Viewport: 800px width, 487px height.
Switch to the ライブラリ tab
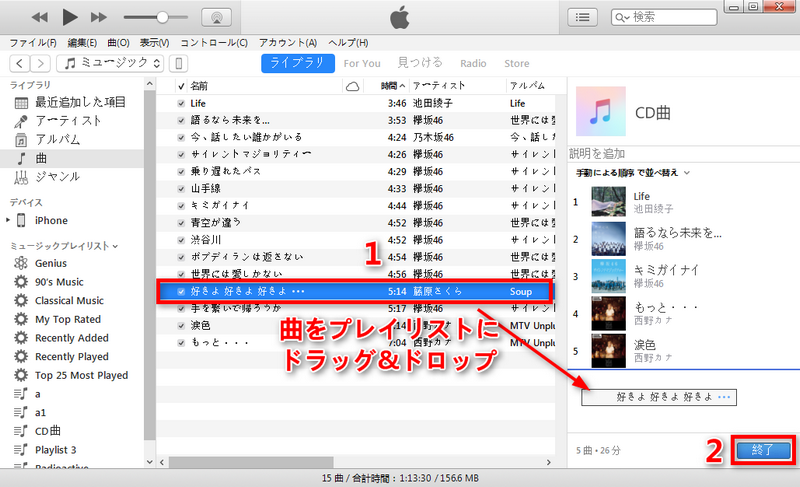pyautogui.click(x=298, y=63)
